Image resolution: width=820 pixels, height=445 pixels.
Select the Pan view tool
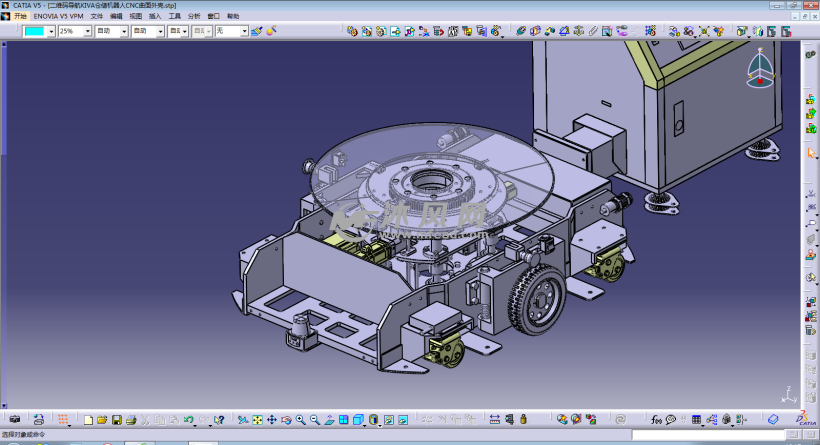(x=271, y=419)
